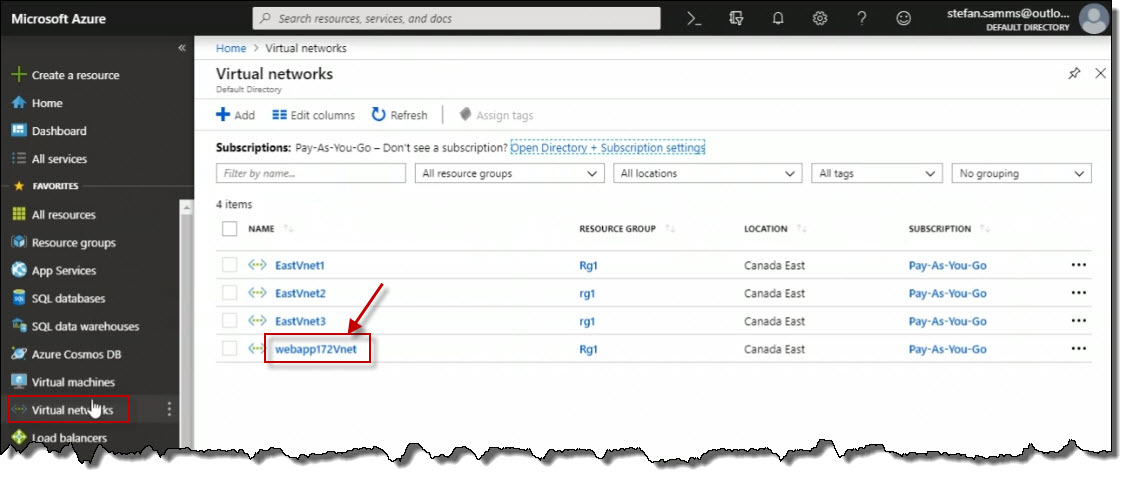The height and width of the screenshot is (485, 1128).
Task: Open the context menu for EastVnet3
Action: (1078, 321)
